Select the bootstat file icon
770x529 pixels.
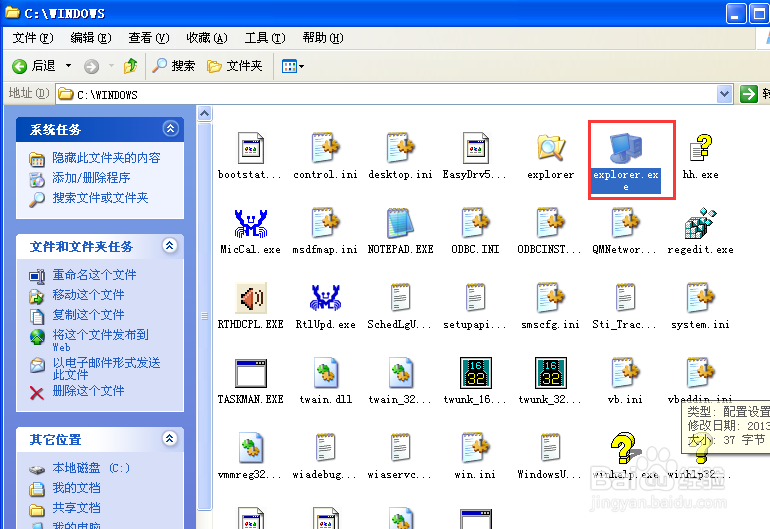click(x=251, y=148)
